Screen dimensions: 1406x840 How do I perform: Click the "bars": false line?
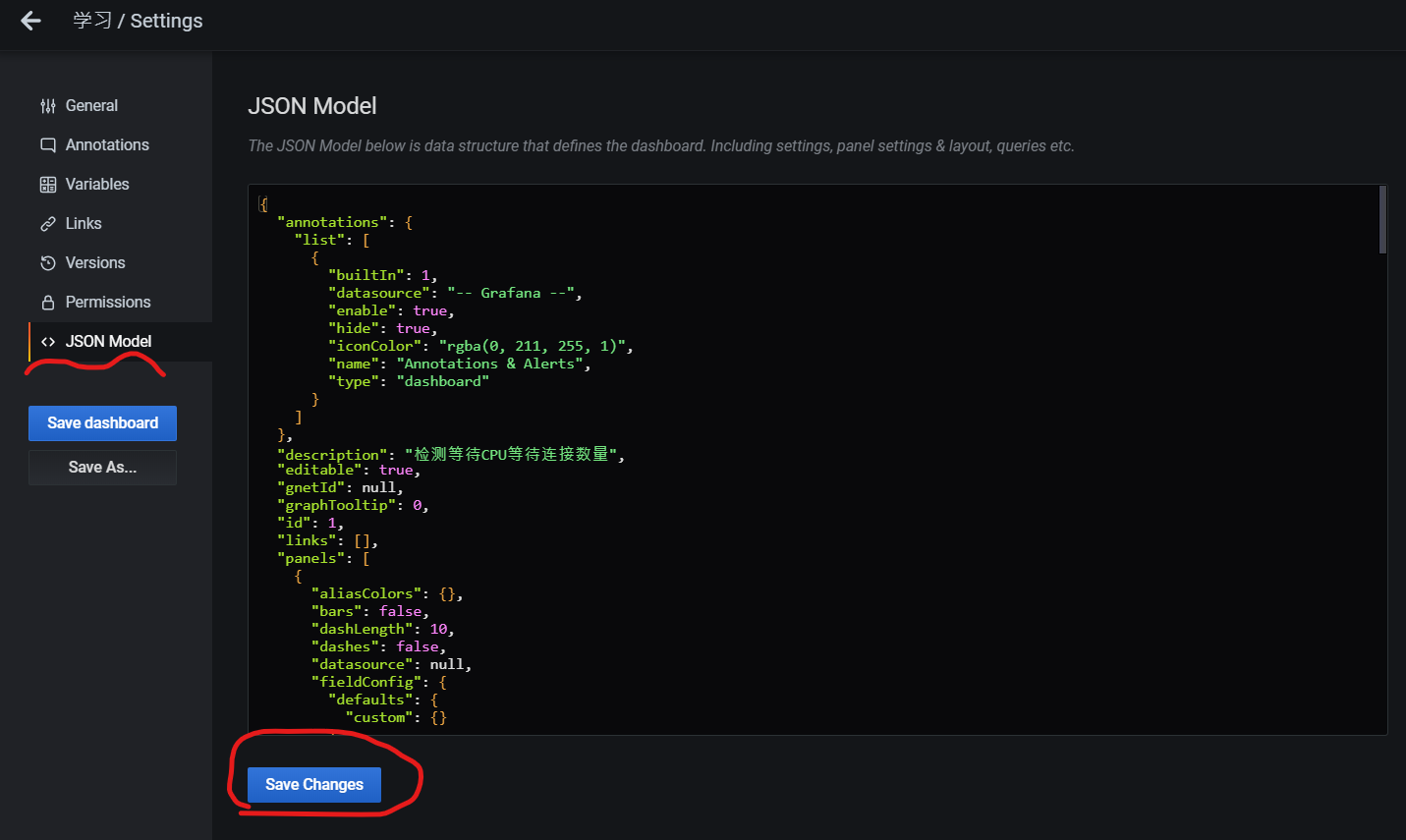pos(370,611)
